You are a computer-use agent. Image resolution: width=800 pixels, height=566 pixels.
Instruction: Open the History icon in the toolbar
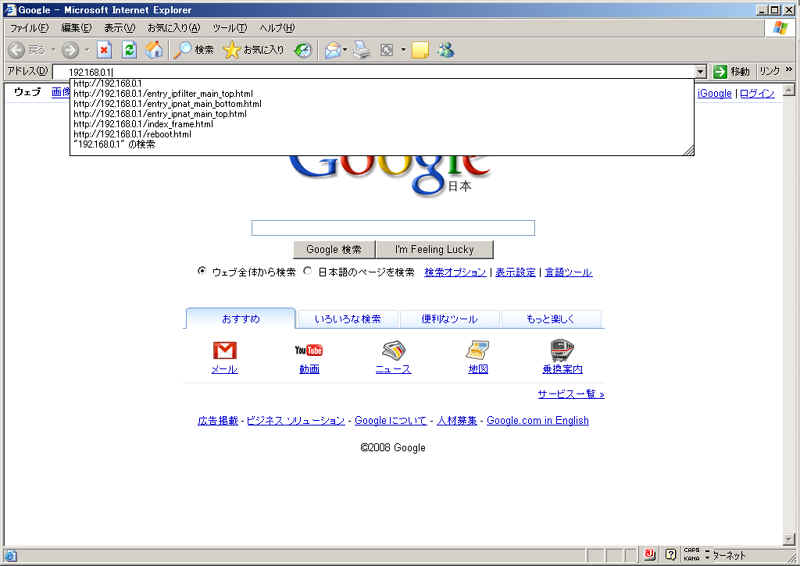pyautogui.click(x=303, y=50)
